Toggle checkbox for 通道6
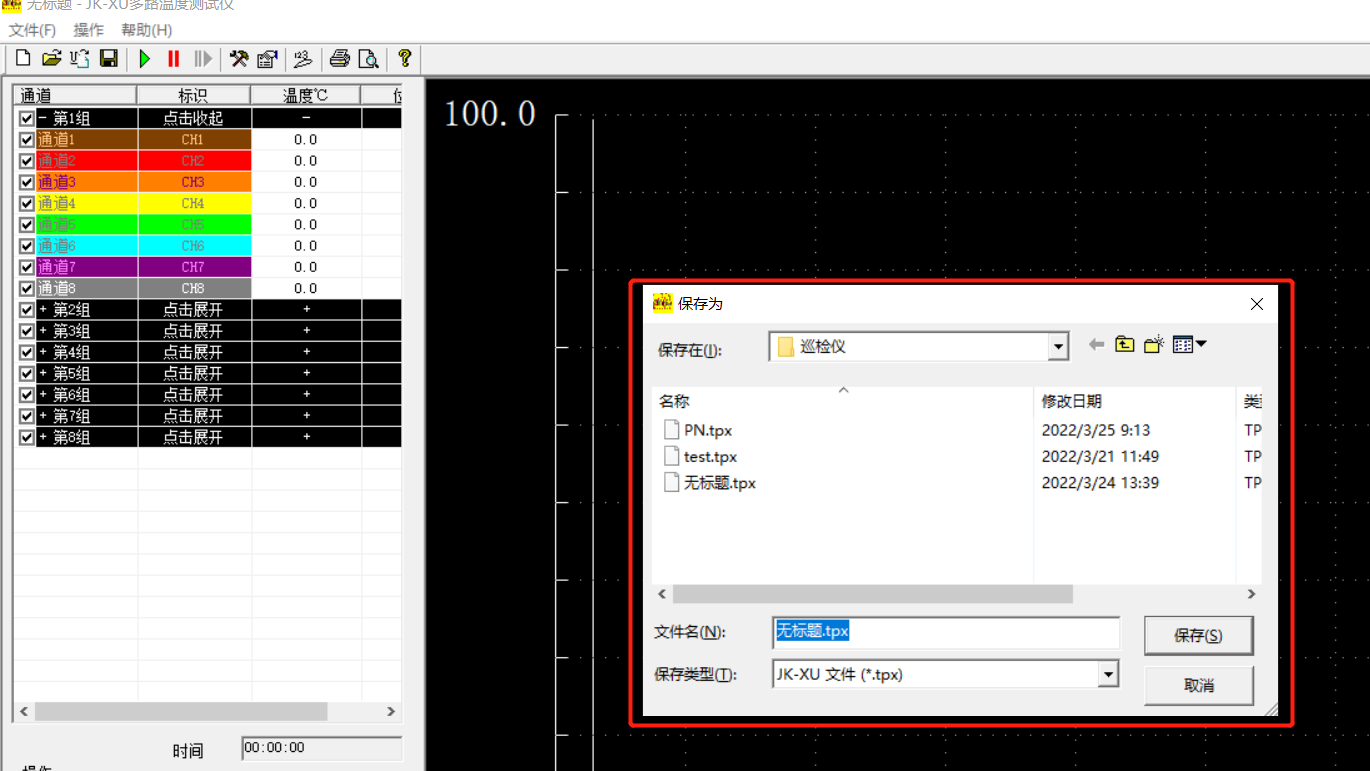This screenshot has height=771, width=1370. pyautogui.click(x=27, y=246)
